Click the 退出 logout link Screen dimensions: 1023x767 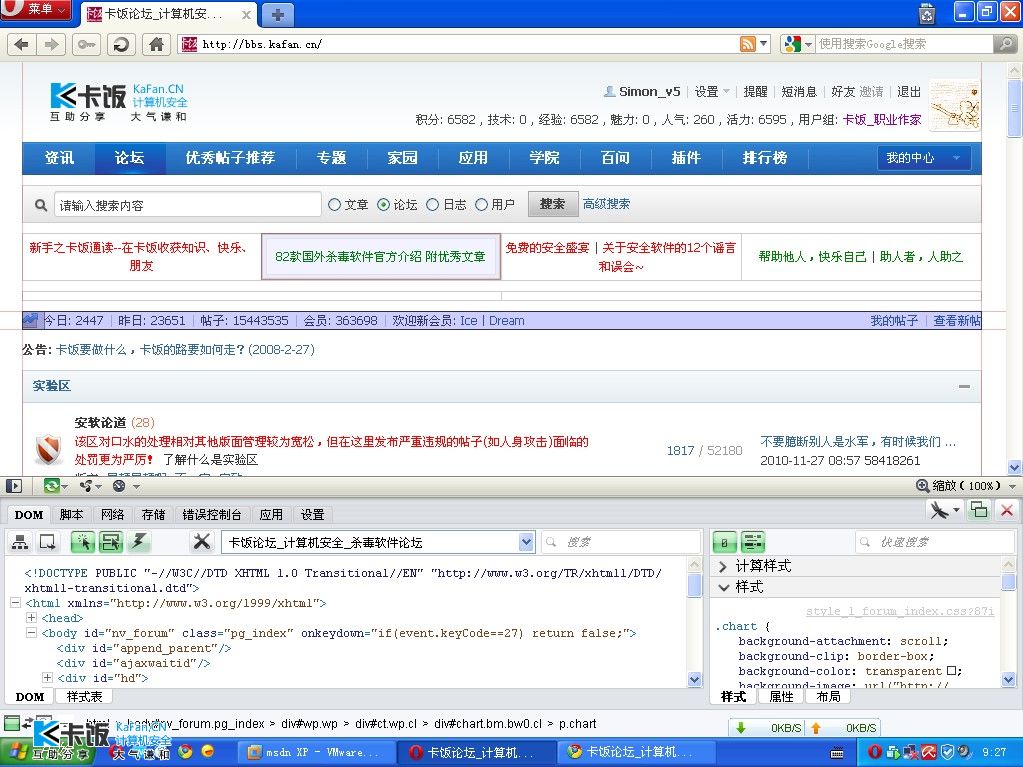click(x=909, y=91)
